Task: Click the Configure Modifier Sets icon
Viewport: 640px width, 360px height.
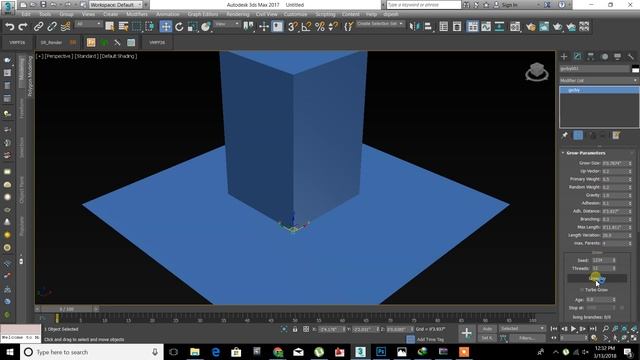Action: click(x=616, y=136)
